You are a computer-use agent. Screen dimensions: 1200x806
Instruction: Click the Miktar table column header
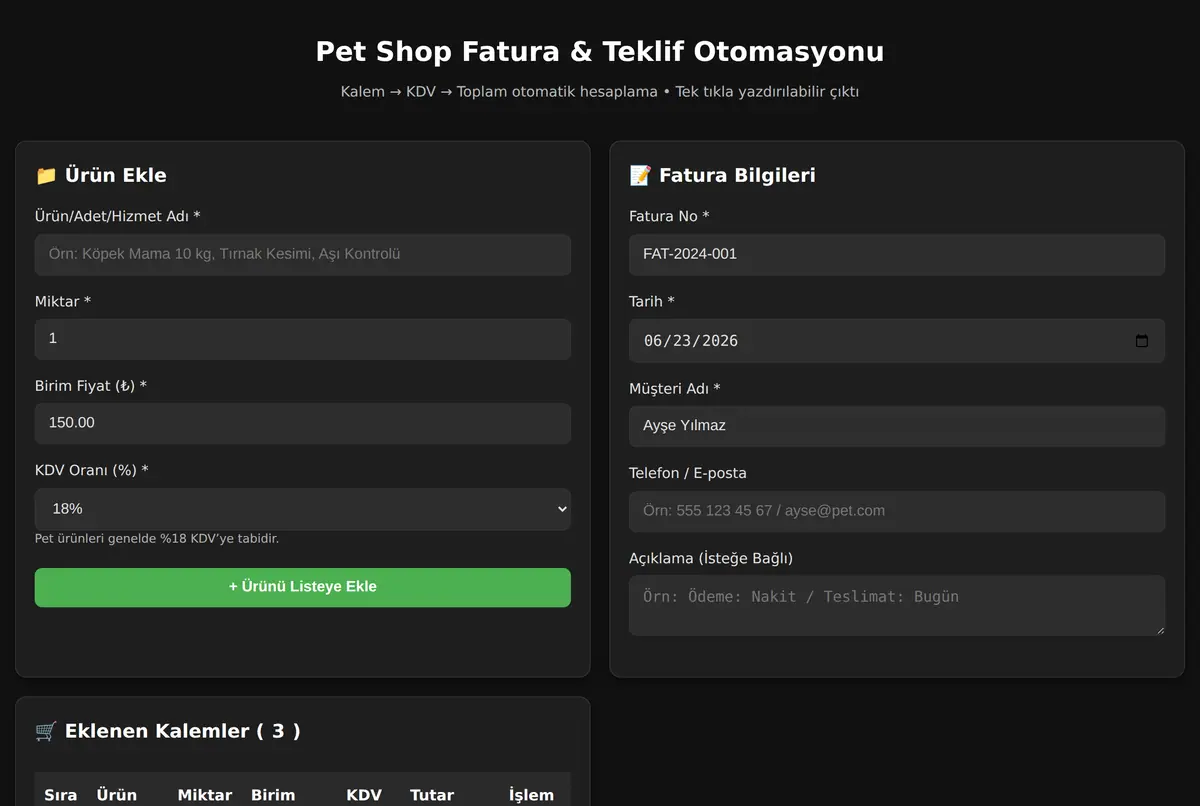tap(205, 795)
